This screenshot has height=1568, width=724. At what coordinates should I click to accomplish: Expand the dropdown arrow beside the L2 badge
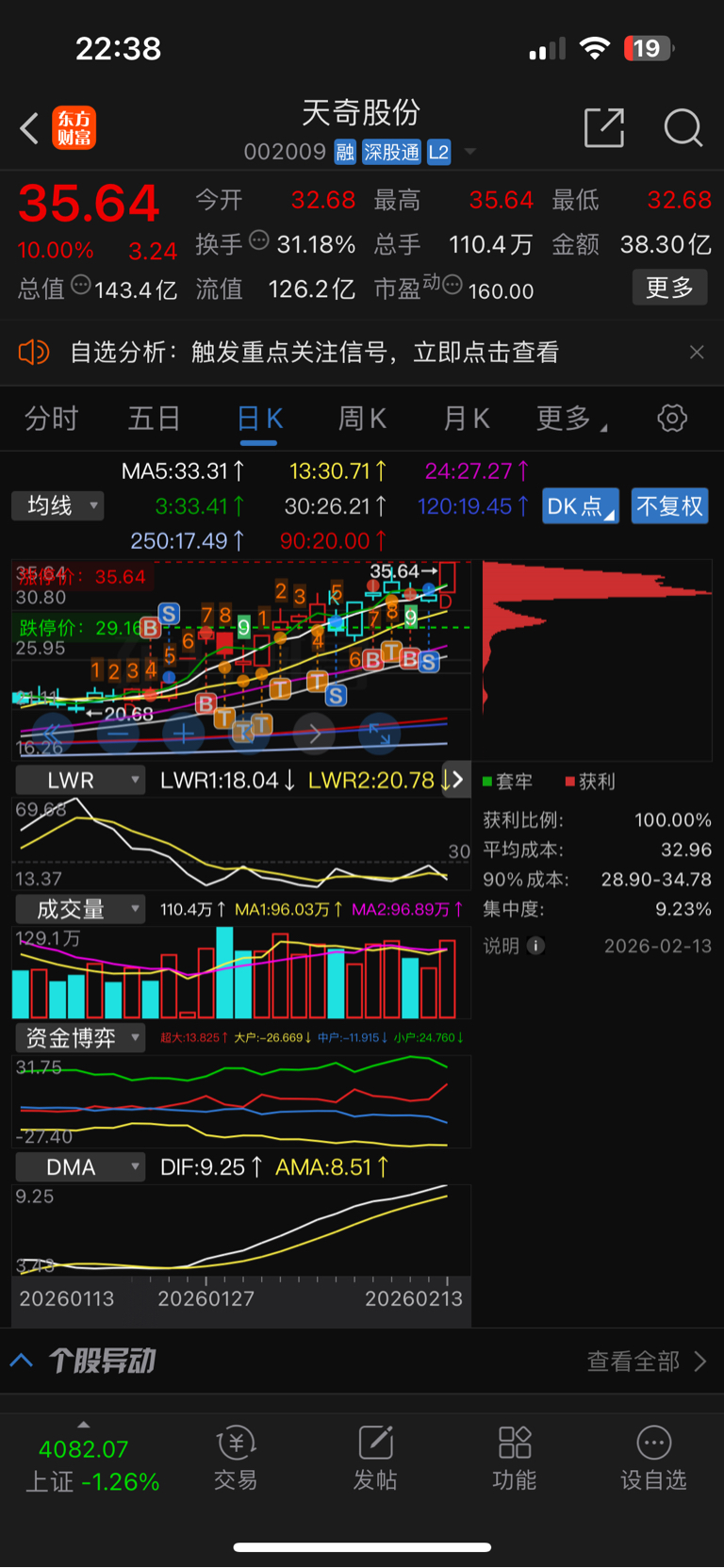point(470,152)
